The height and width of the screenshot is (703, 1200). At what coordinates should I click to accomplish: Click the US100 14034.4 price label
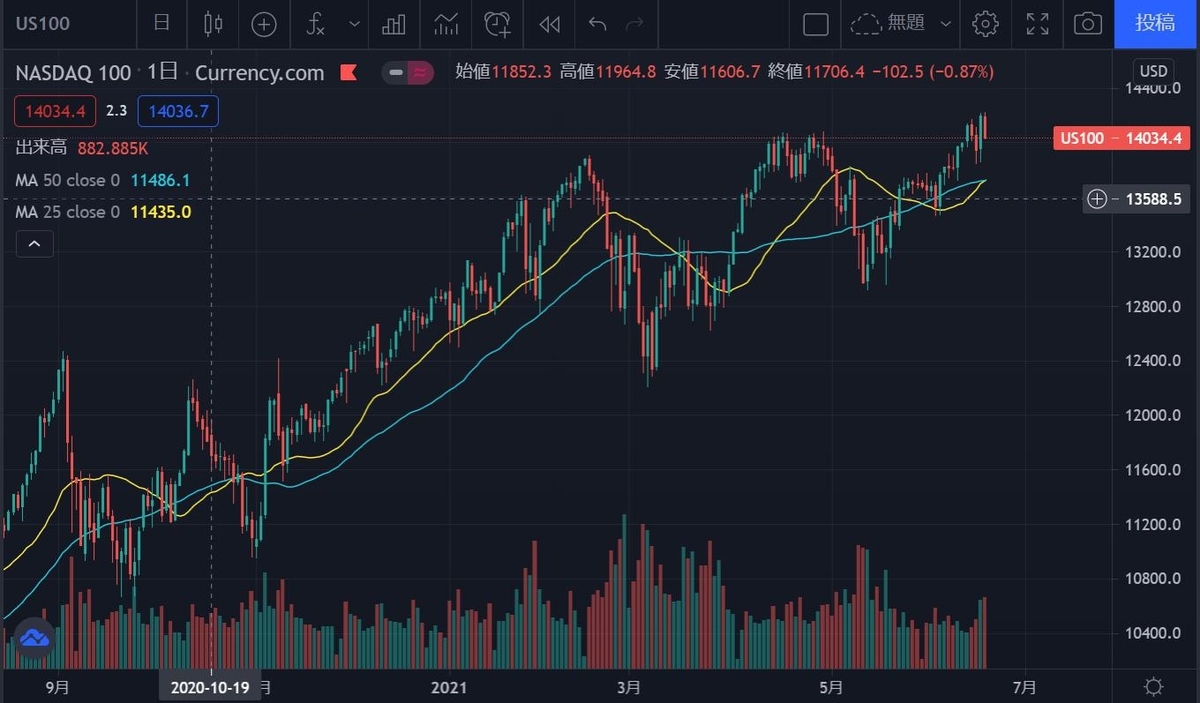pos(1122,138)
